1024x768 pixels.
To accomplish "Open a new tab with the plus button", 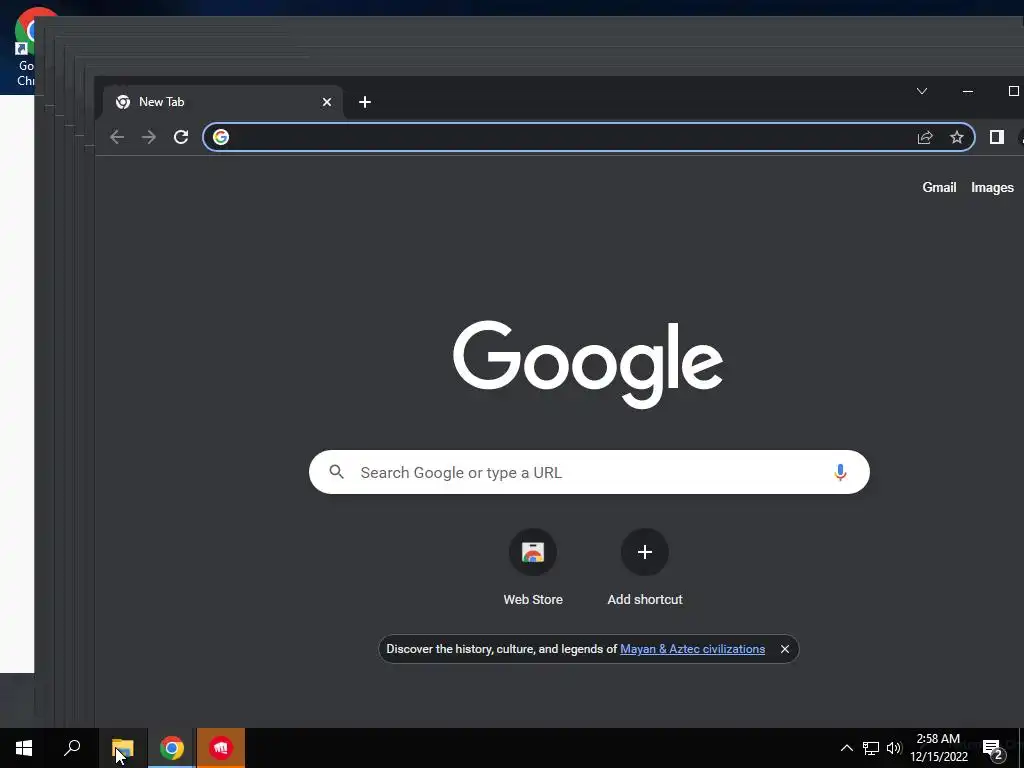I will [365, 102].
